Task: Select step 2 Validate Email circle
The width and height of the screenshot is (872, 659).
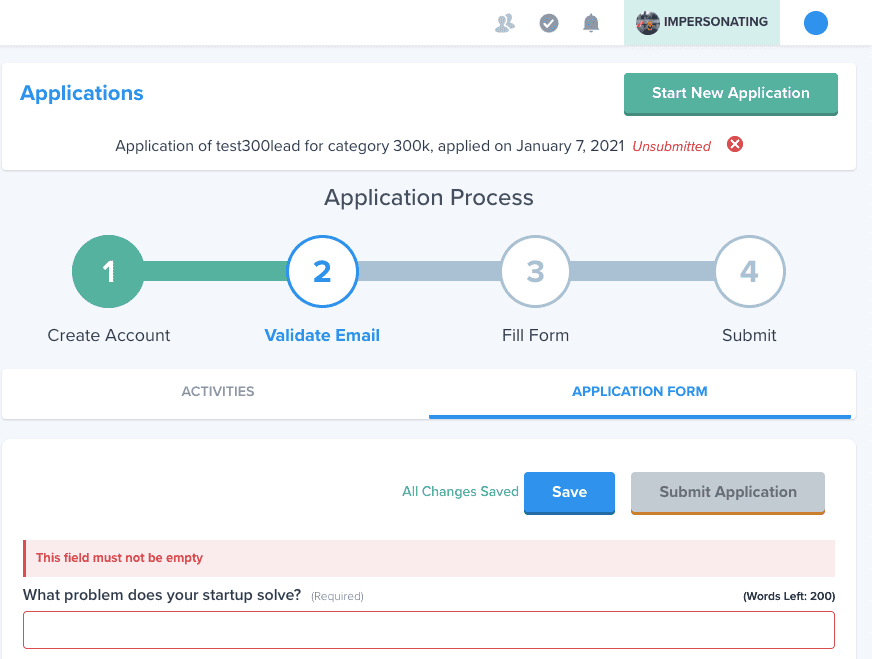Action: click(322, 271)
